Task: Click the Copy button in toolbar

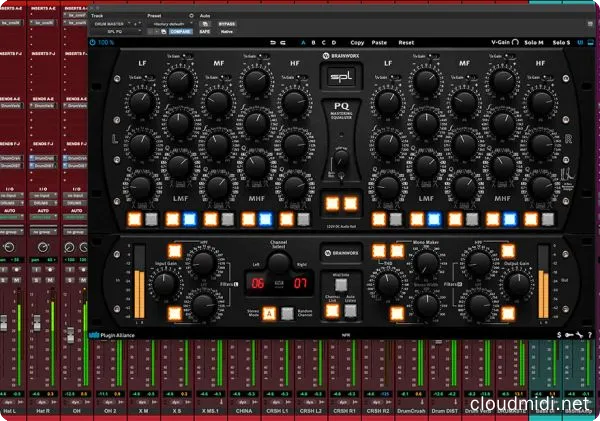Action: 357,43
